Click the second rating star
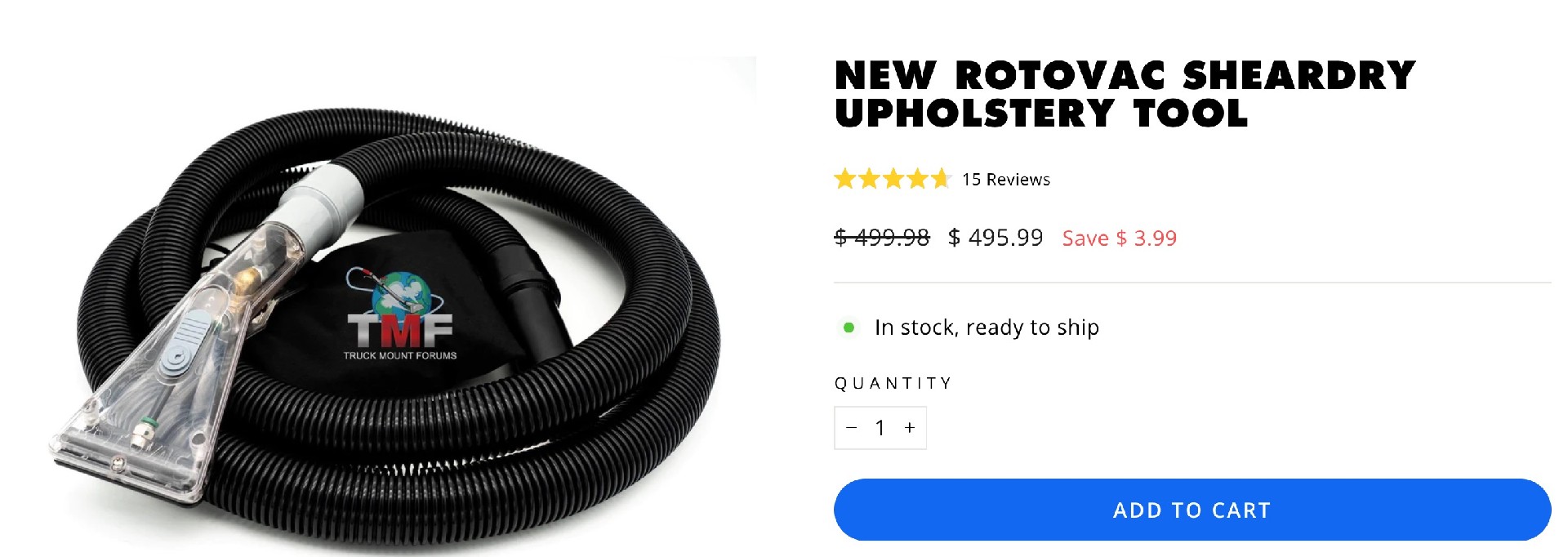Image resolution: width=1568 pixels, height=557 pixels. [x=870, y=178]
